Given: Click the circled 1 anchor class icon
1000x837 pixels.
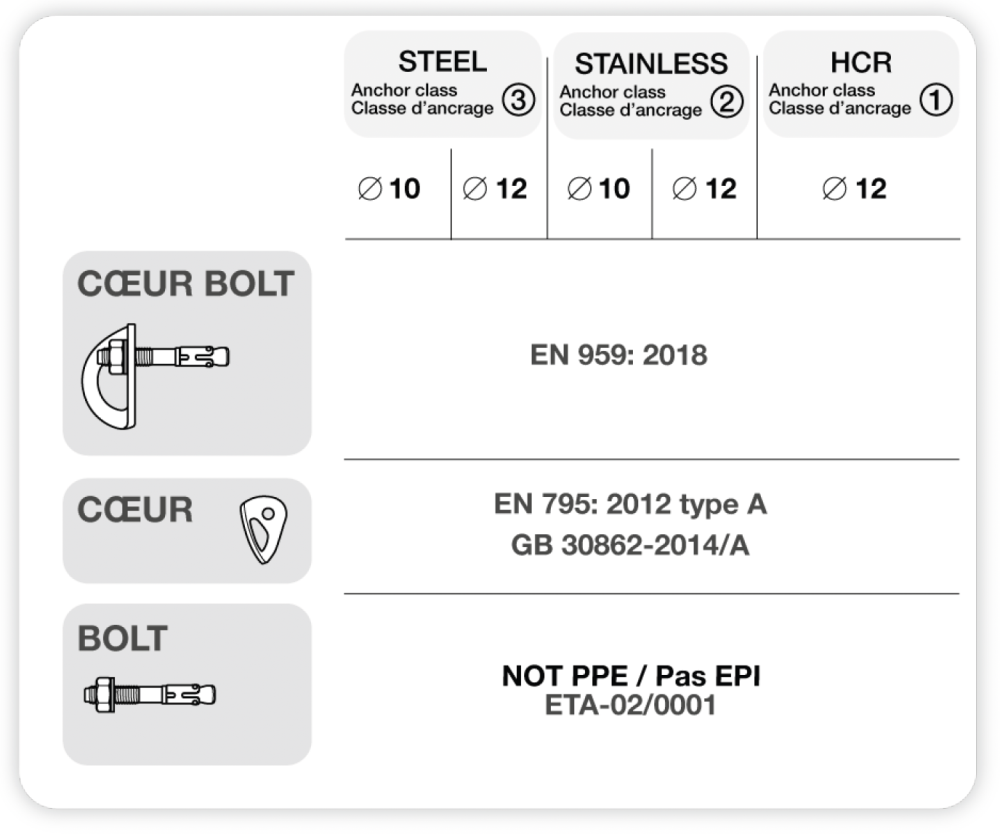Looking at the screenshot, I should click(x=935, y=100).
